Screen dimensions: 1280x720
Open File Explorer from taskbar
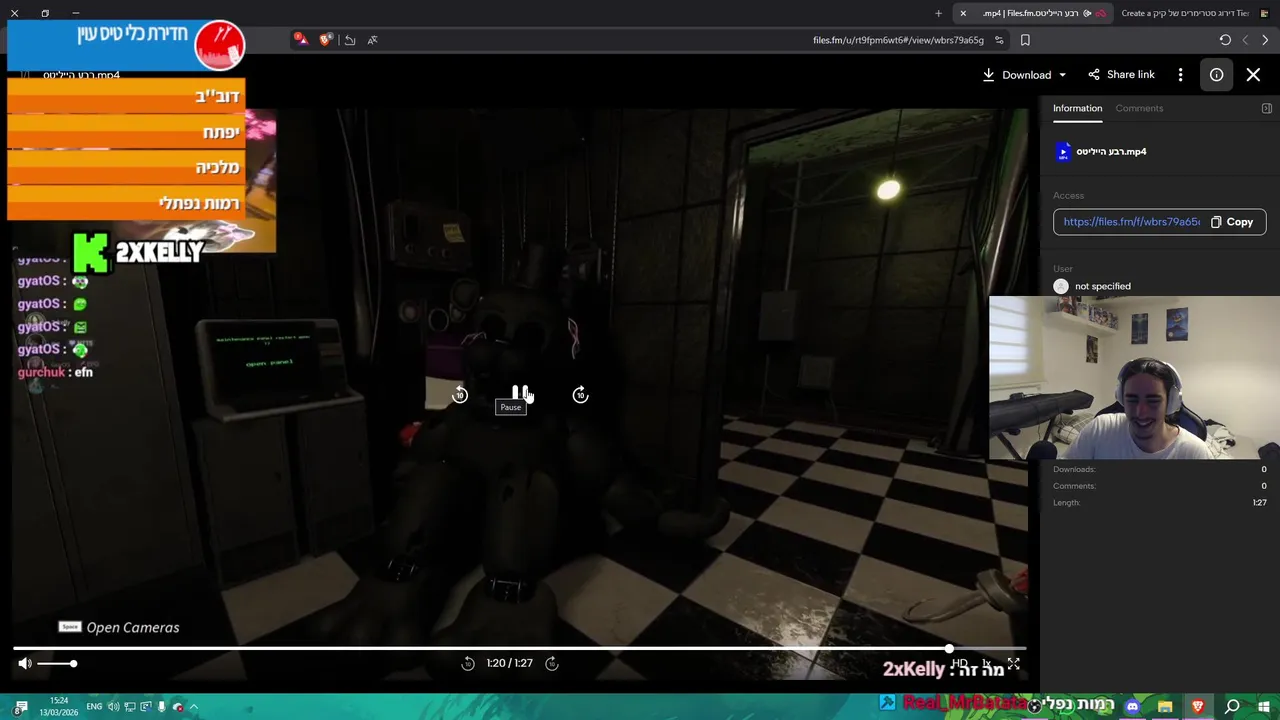coord(1165,707)
